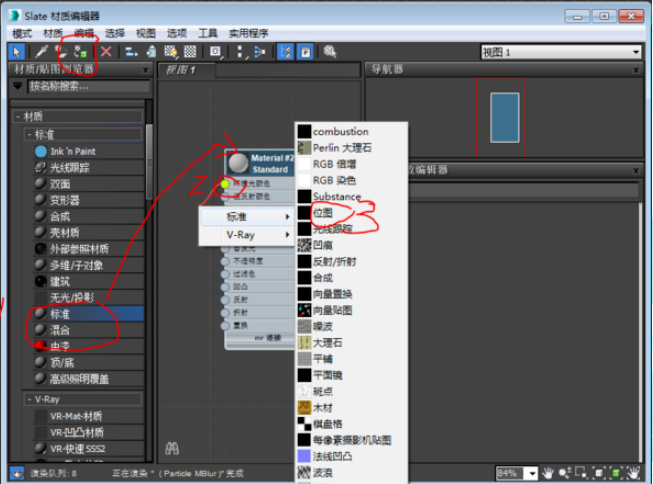This screenshot has width=653, height=484.
Task: Click the Pan Tool hand icon
Action: [548, 473]
